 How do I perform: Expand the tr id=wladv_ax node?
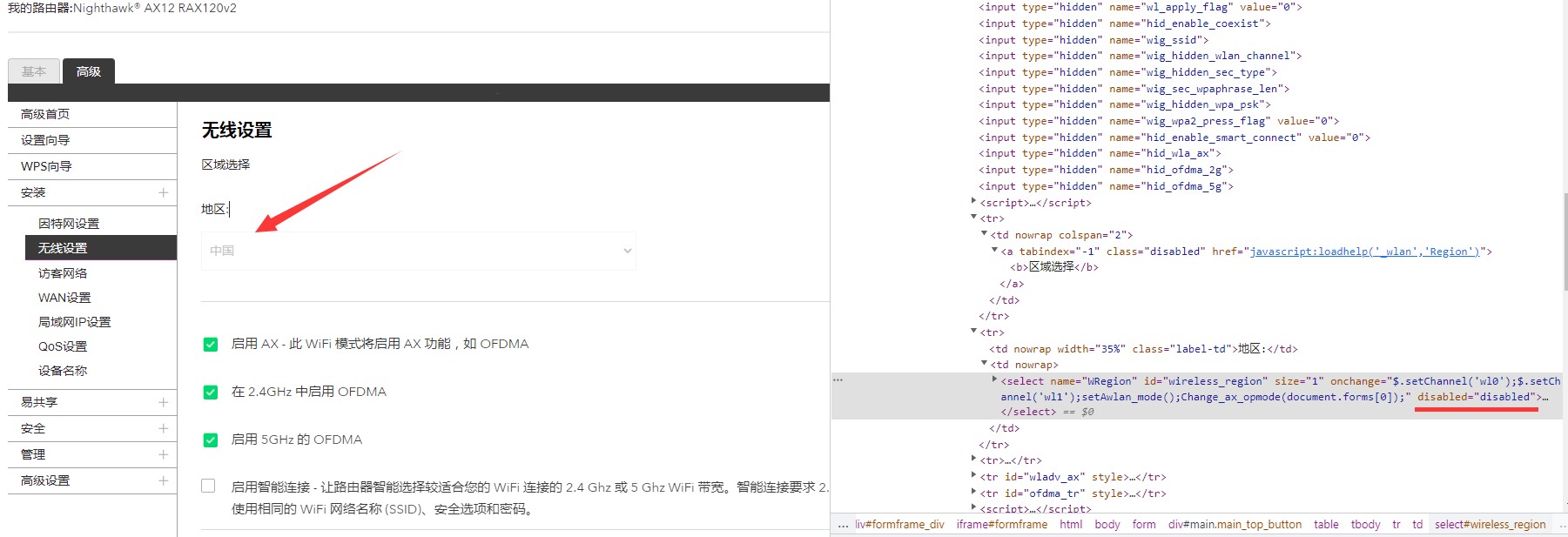click(x=974, y=476)
